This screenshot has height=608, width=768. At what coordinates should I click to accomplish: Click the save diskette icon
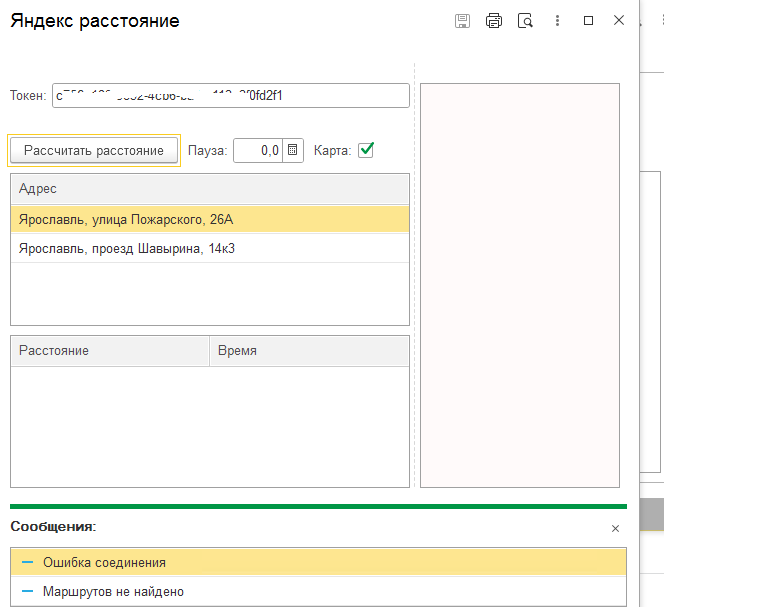click(x=462, y=21)
